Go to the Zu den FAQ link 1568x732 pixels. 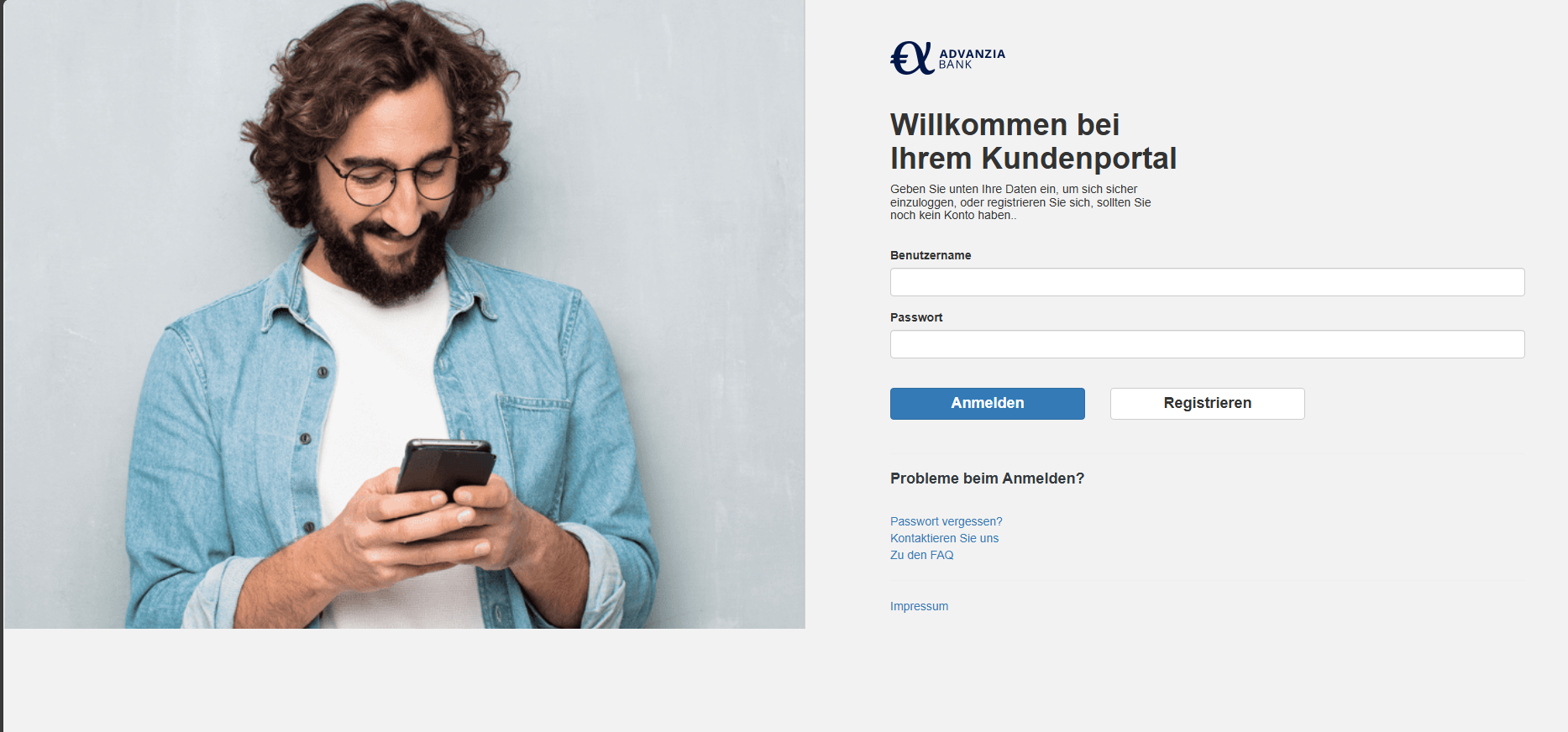coord(922,555)
